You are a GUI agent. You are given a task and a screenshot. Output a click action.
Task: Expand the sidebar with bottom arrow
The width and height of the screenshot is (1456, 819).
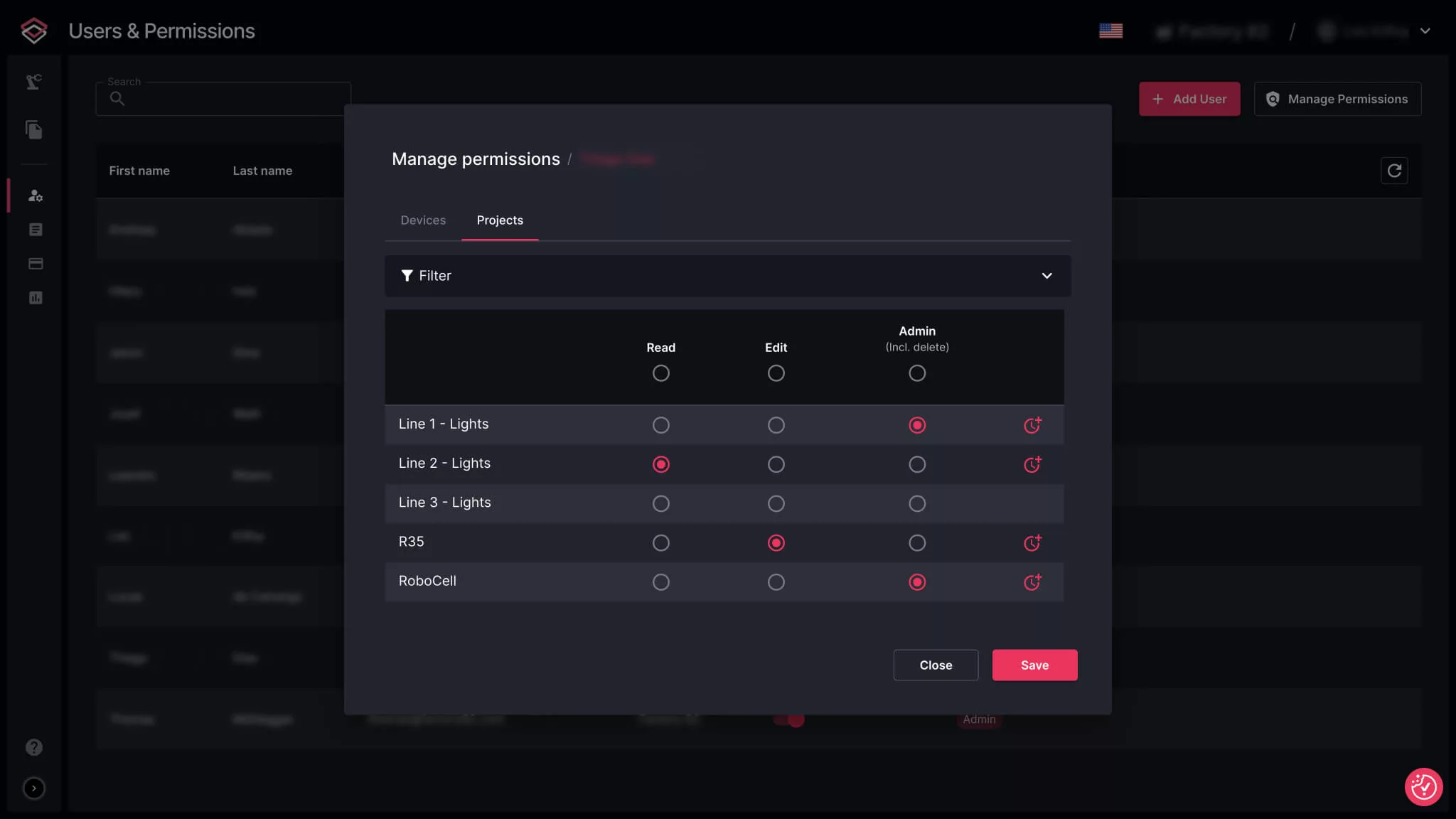tap(33, 788)
